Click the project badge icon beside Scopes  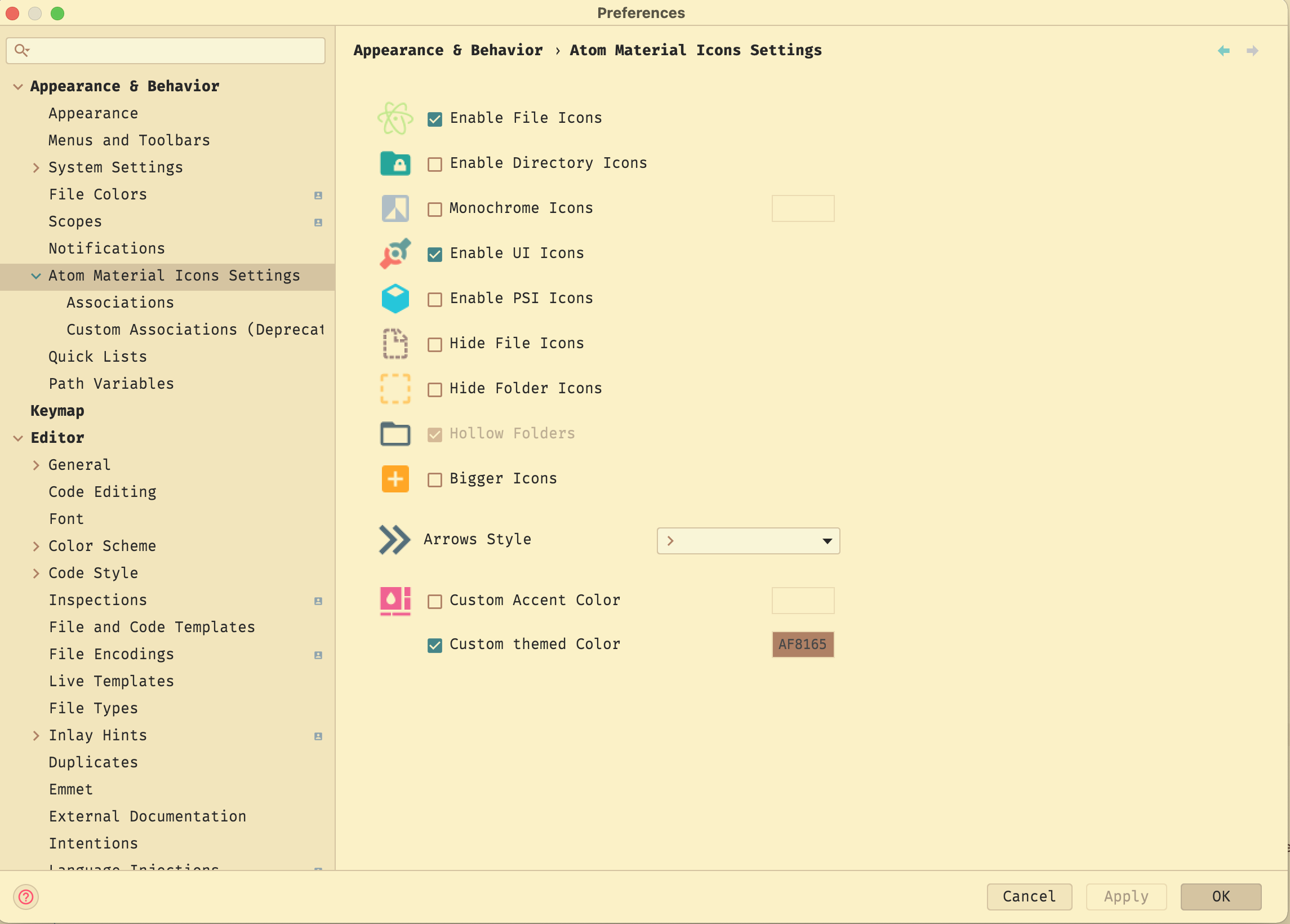pos(318,223)
